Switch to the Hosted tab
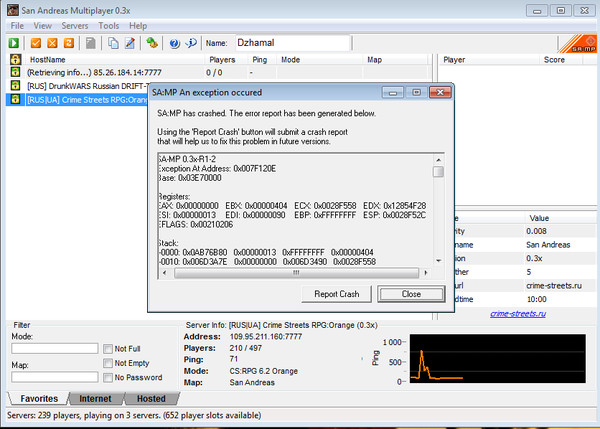Viewport: 600px width, 429px height. click(x=151, y=398)
